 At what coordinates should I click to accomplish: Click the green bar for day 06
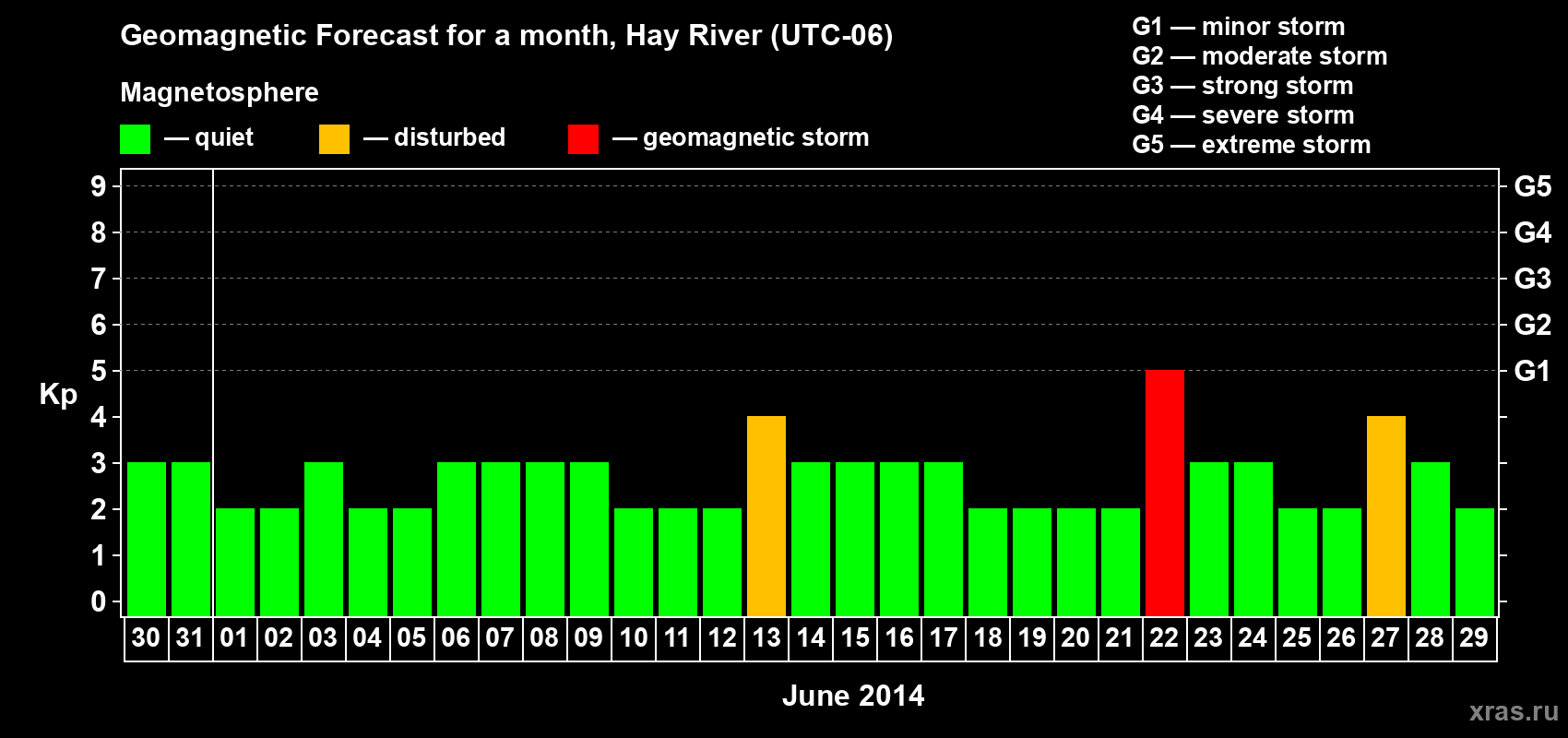(457, 540)
